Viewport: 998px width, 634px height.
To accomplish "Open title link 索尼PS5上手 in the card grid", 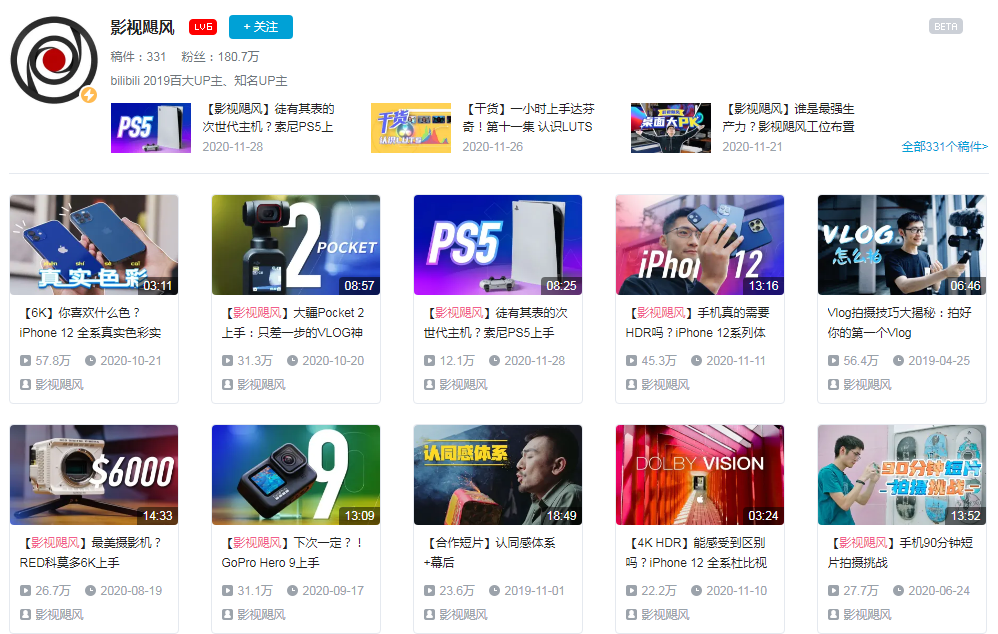I will pos(496,323).
